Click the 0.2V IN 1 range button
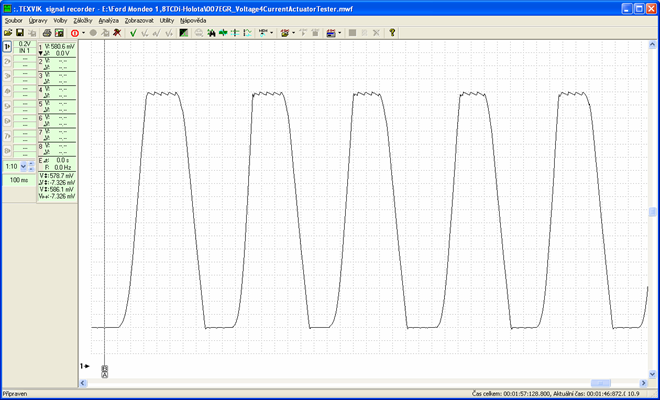 [x=25, y=47]
